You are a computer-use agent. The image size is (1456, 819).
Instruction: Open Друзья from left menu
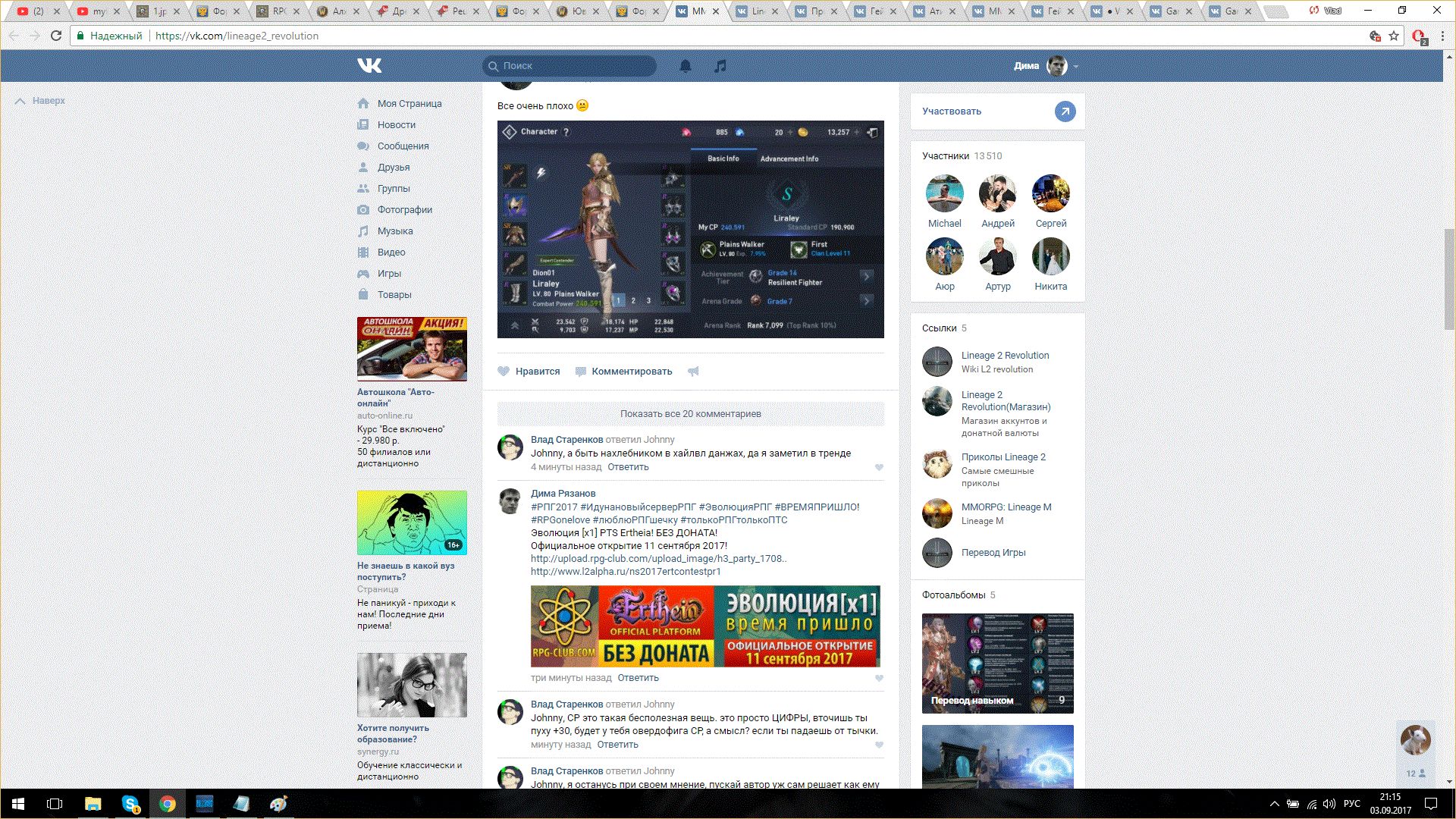tap(394, 168)
